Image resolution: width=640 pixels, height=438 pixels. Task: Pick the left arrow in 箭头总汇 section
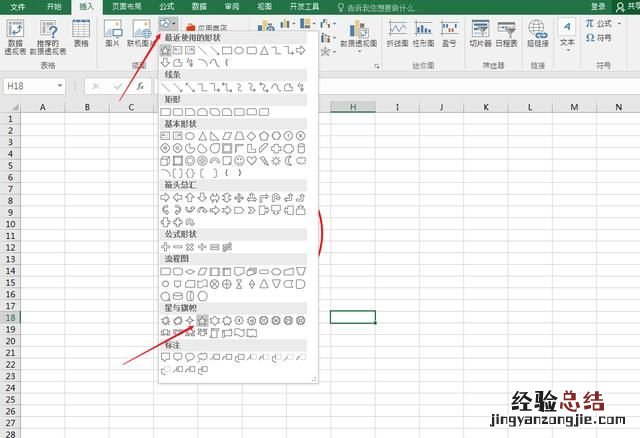point(178,198)
